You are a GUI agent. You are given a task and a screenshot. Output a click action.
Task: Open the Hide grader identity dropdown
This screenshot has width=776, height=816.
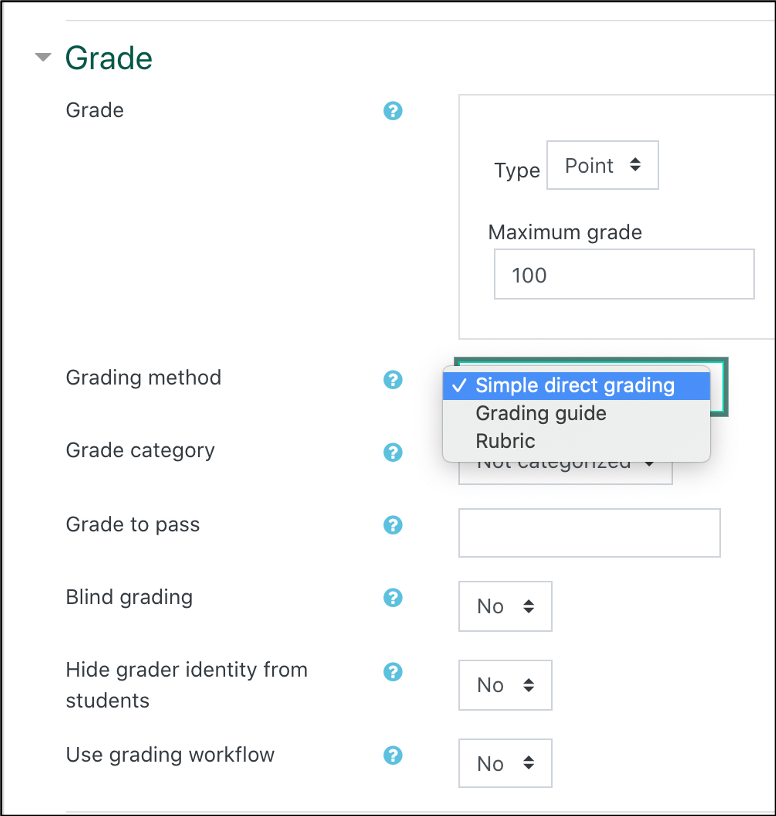coord(505,685)
